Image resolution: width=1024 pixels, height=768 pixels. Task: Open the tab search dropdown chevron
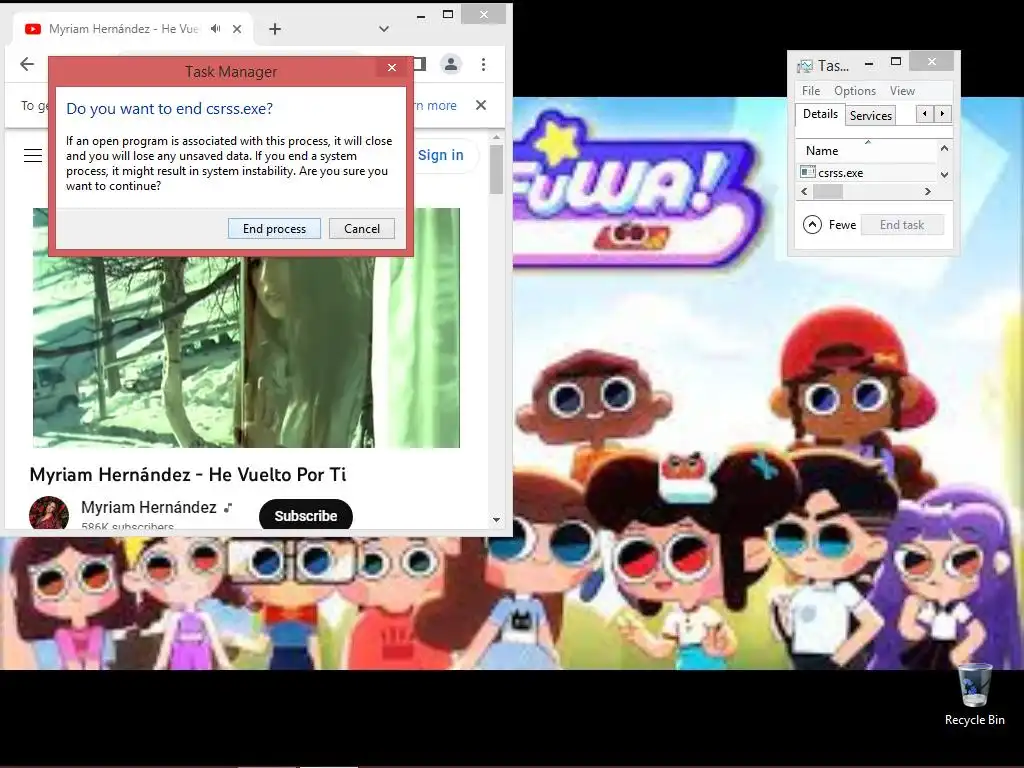384,29
